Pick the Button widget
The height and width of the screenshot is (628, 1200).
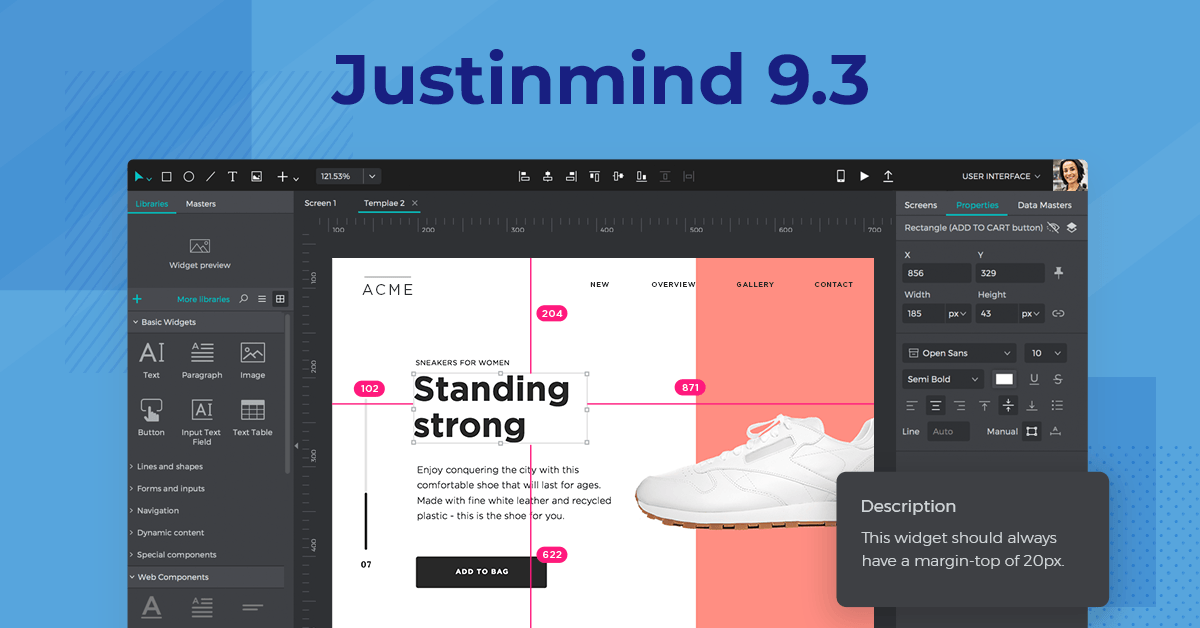[152, 418]
